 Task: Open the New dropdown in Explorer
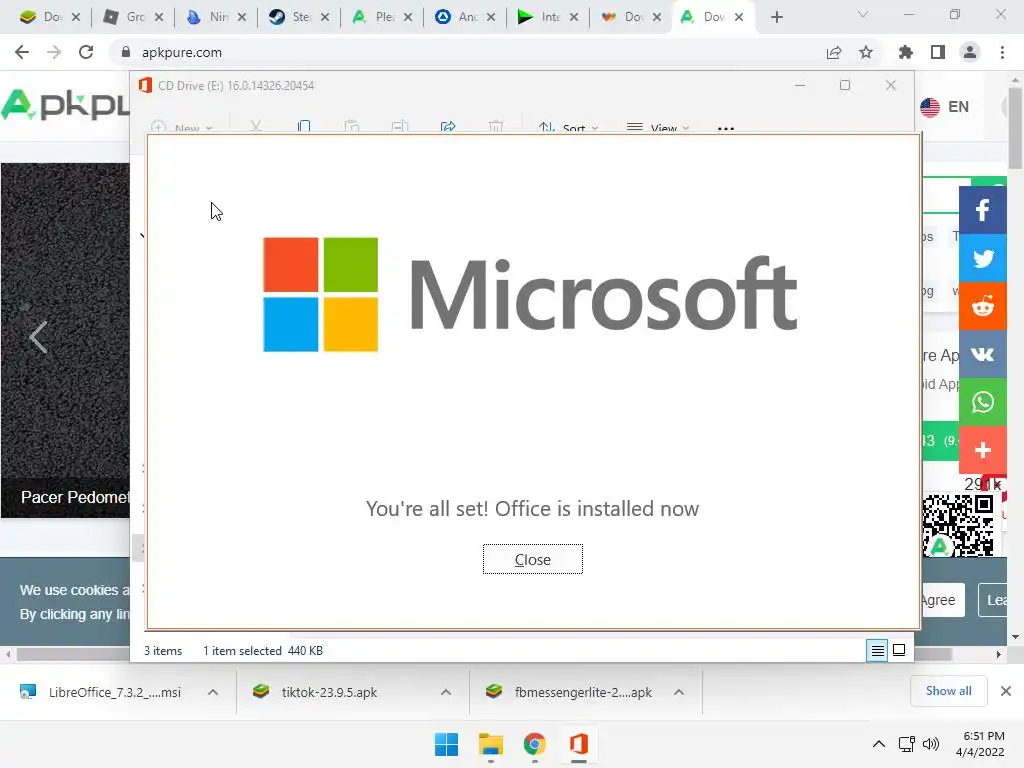click(182, 127)
